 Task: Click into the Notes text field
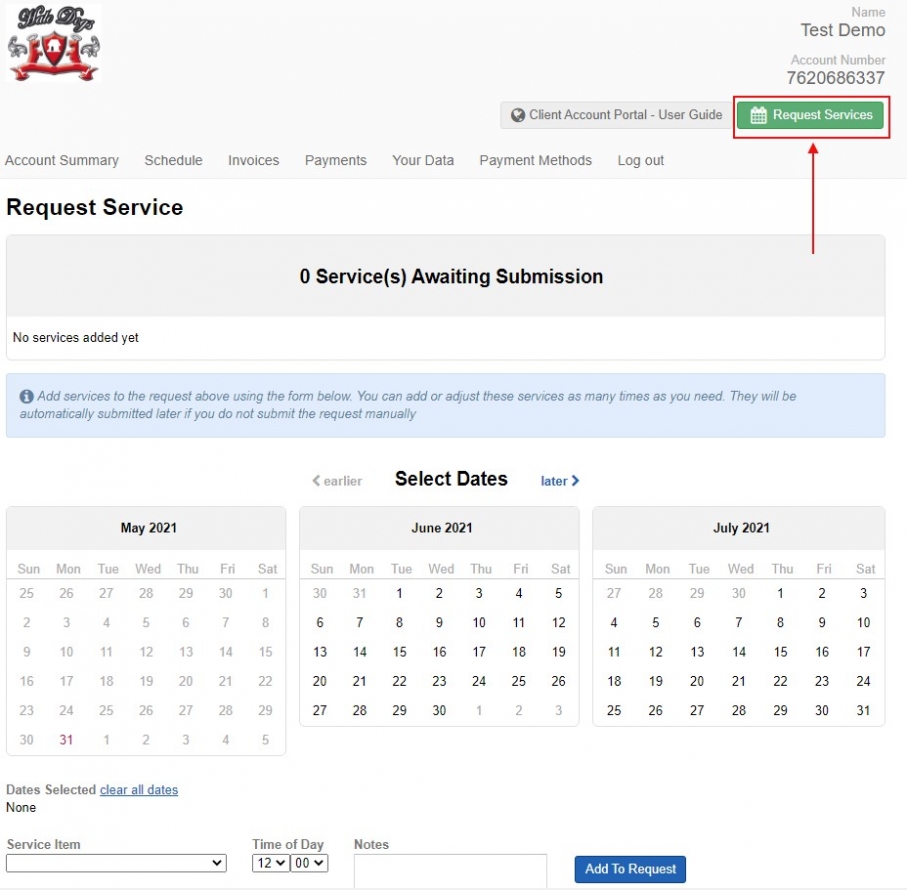(x=450, y=870)
